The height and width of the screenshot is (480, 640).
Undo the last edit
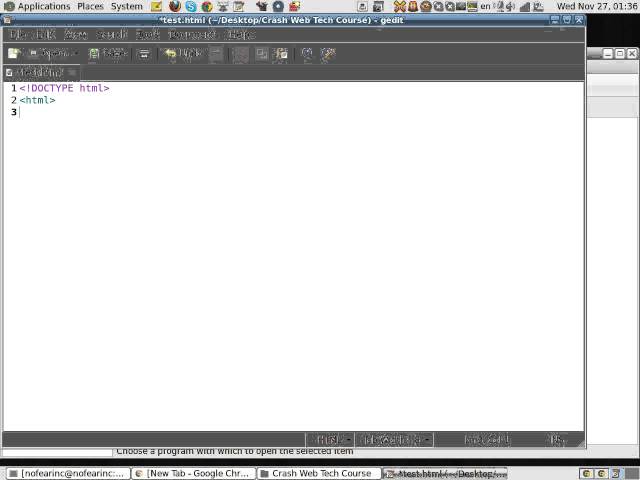(182, 53)
